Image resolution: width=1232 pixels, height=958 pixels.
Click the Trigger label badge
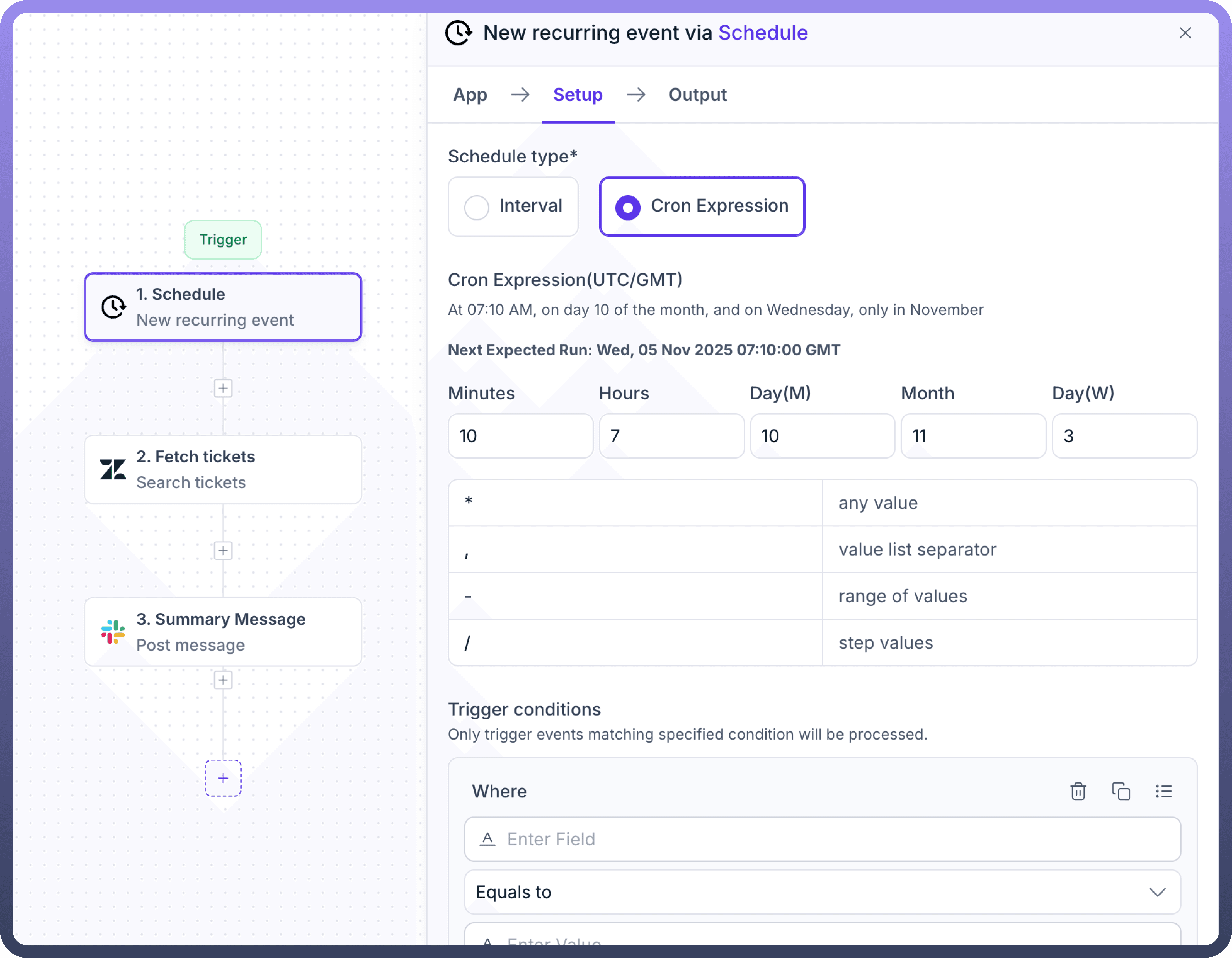(x=223, y=240)
